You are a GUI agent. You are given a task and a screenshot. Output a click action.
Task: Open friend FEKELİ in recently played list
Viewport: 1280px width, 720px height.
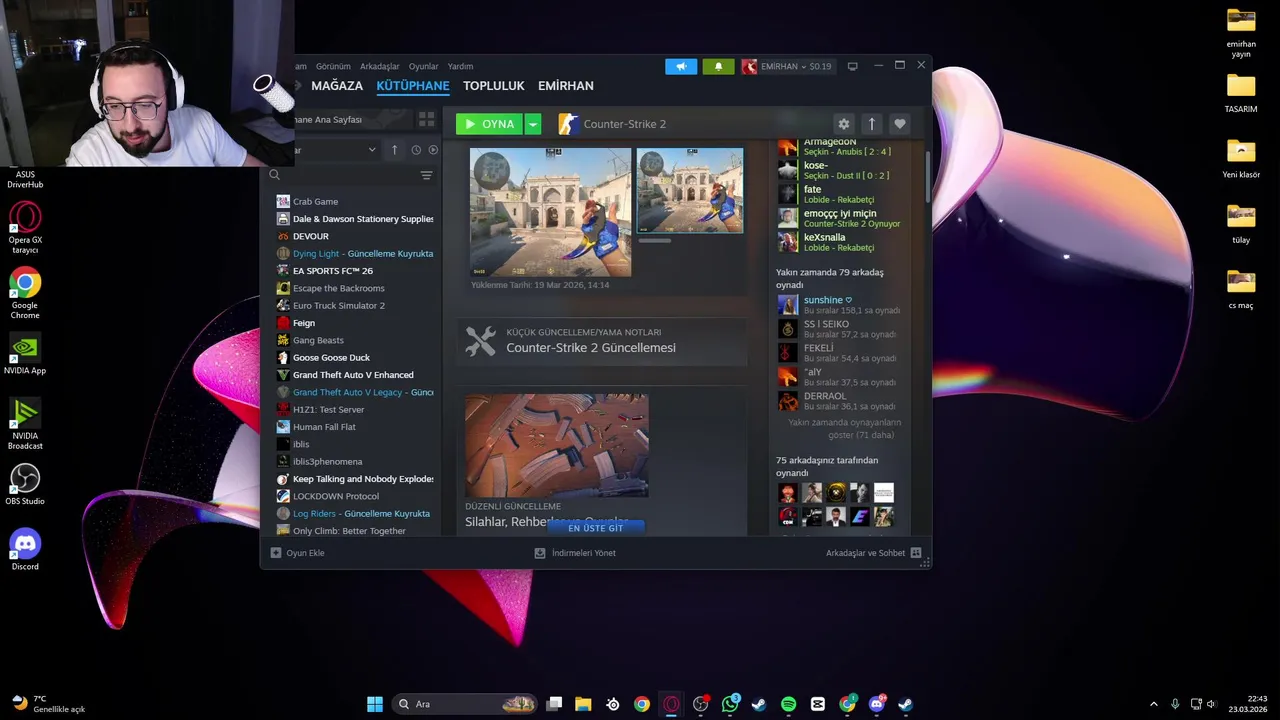(x=840, y=353)
